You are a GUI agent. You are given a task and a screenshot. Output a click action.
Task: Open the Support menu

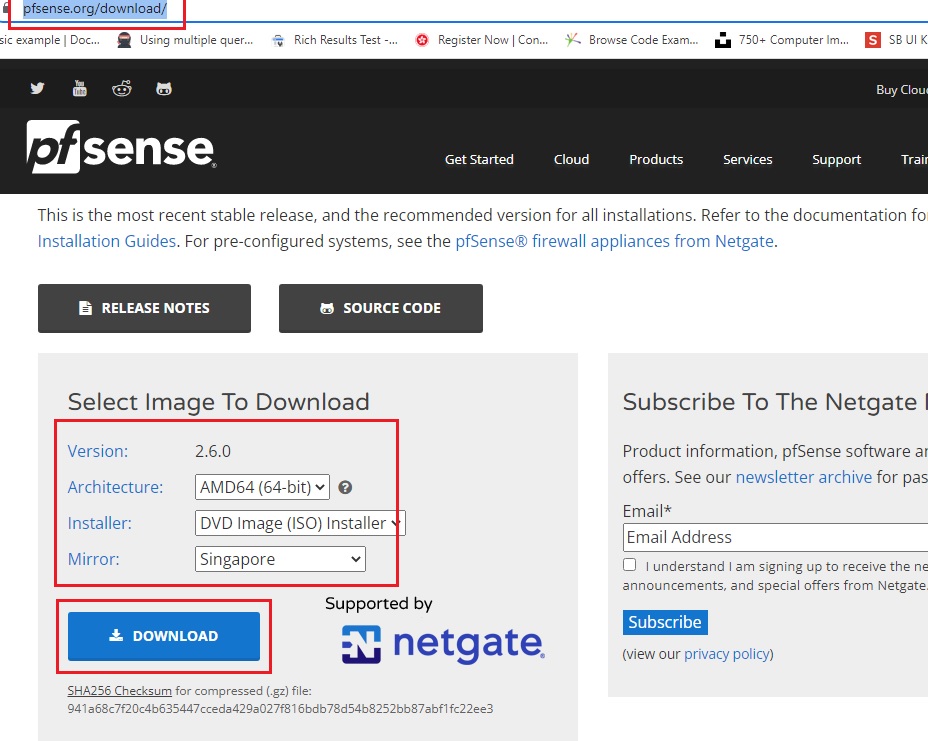click(x=836, y=159)
